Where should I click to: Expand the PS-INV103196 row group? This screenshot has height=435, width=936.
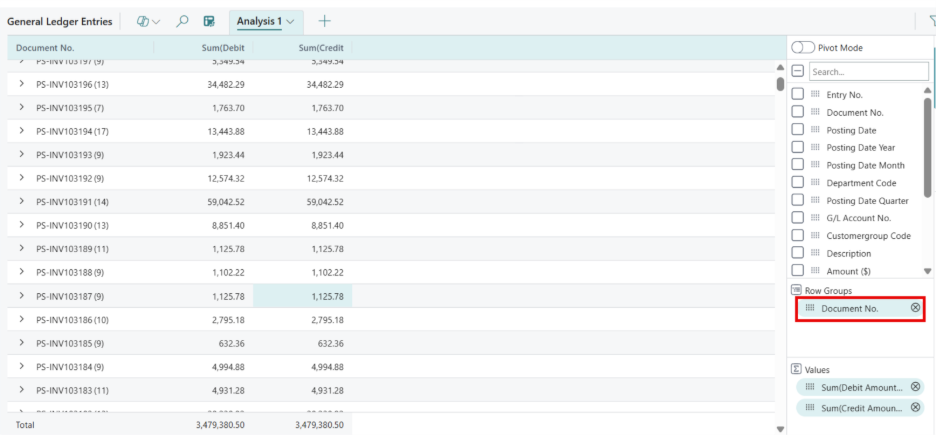[21, 83]
